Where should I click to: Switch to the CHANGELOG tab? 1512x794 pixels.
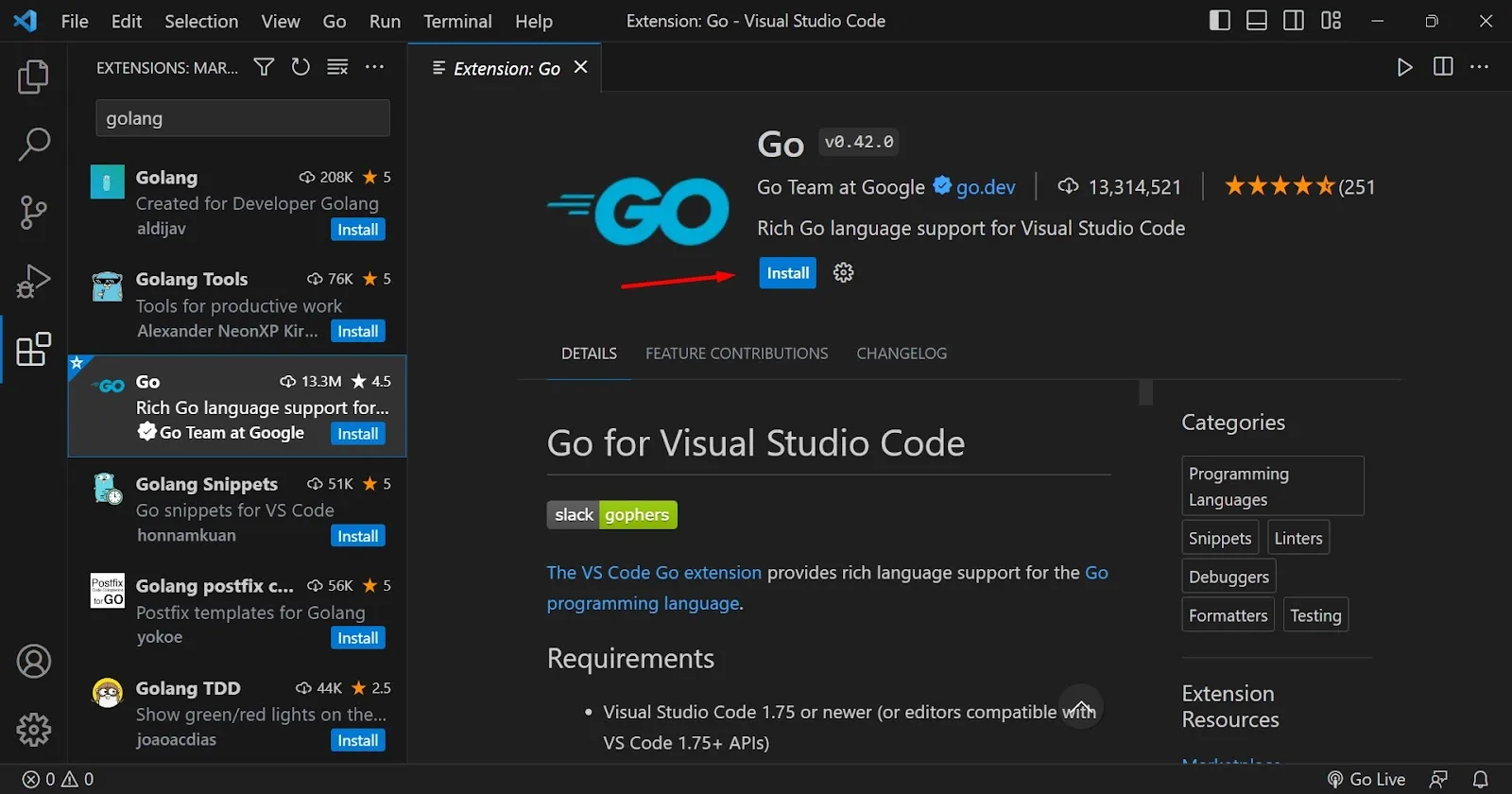coord(902,354)
